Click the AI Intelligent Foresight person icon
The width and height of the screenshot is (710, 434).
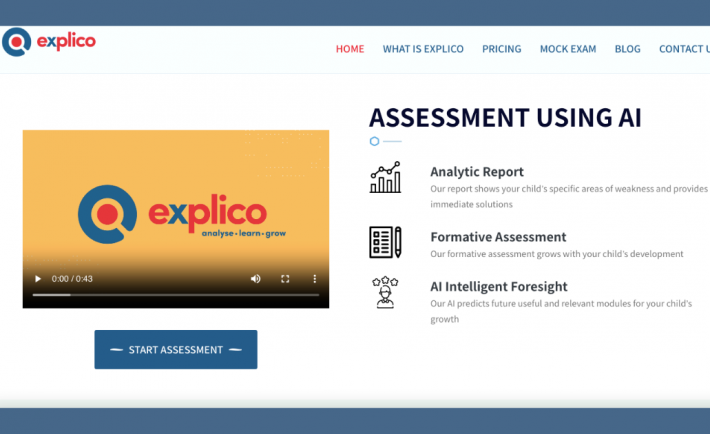(385, 292)
